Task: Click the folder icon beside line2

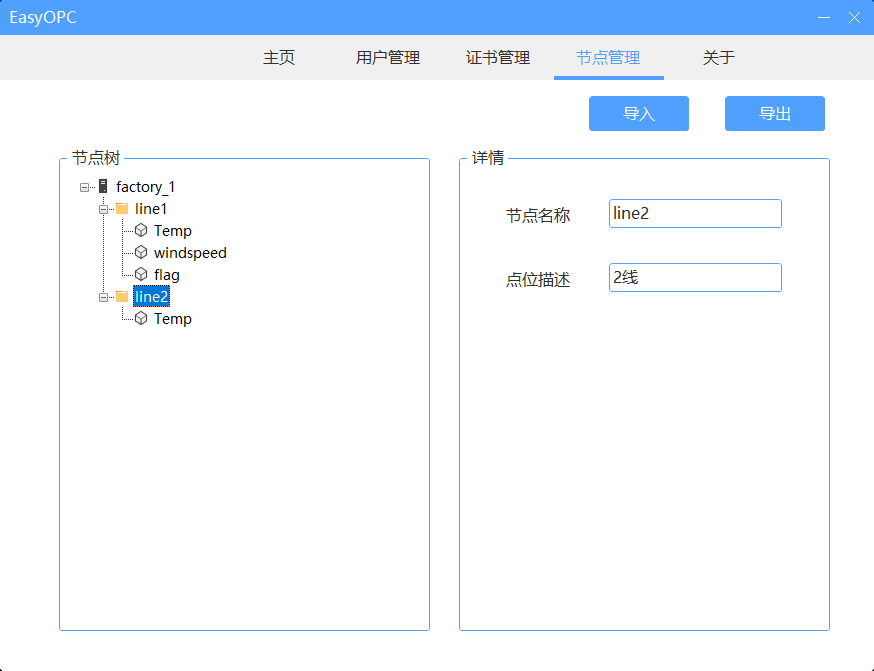Action: coord(121,296)
